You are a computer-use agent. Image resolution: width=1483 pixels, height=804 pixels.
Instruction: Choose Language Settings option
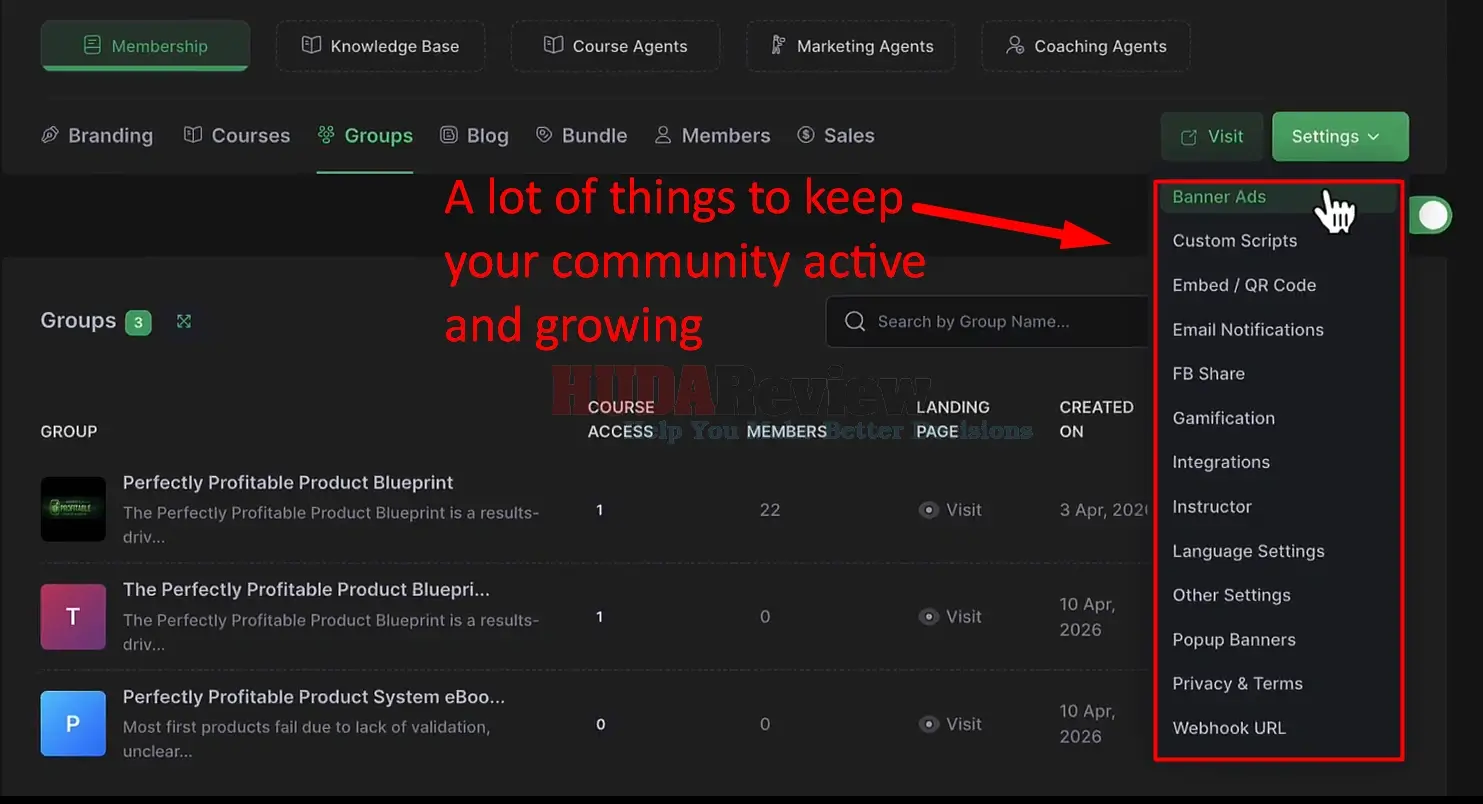click(1248, 551)
